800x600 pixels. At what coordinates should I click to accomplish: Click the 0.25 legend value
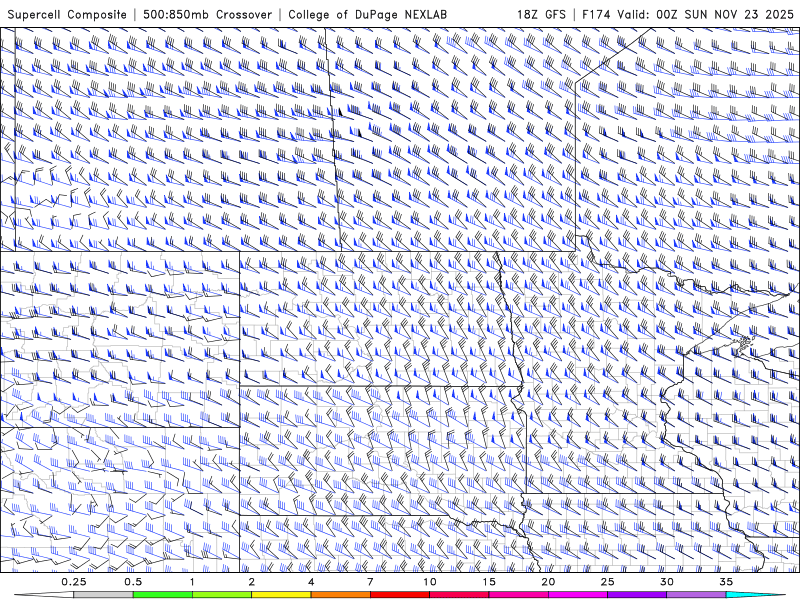[x=74, y=582]
